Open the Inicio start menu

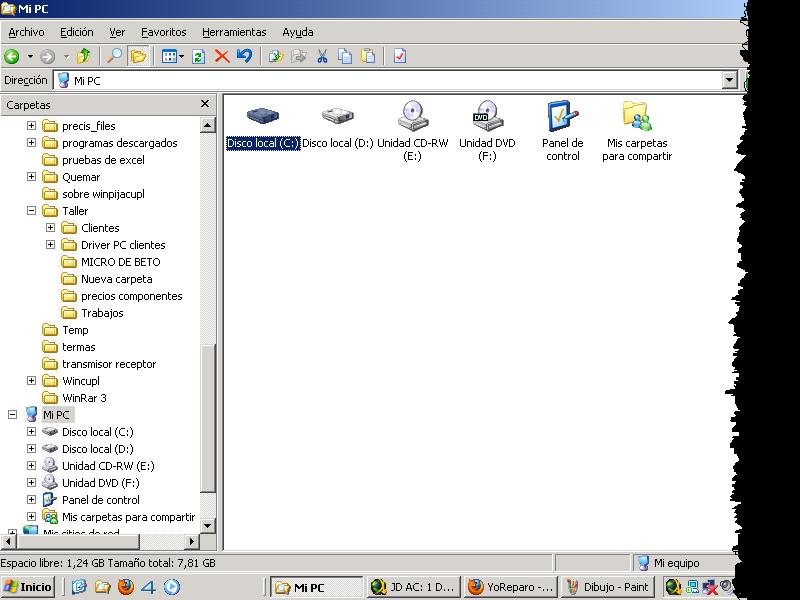click(x=27, y=587)
